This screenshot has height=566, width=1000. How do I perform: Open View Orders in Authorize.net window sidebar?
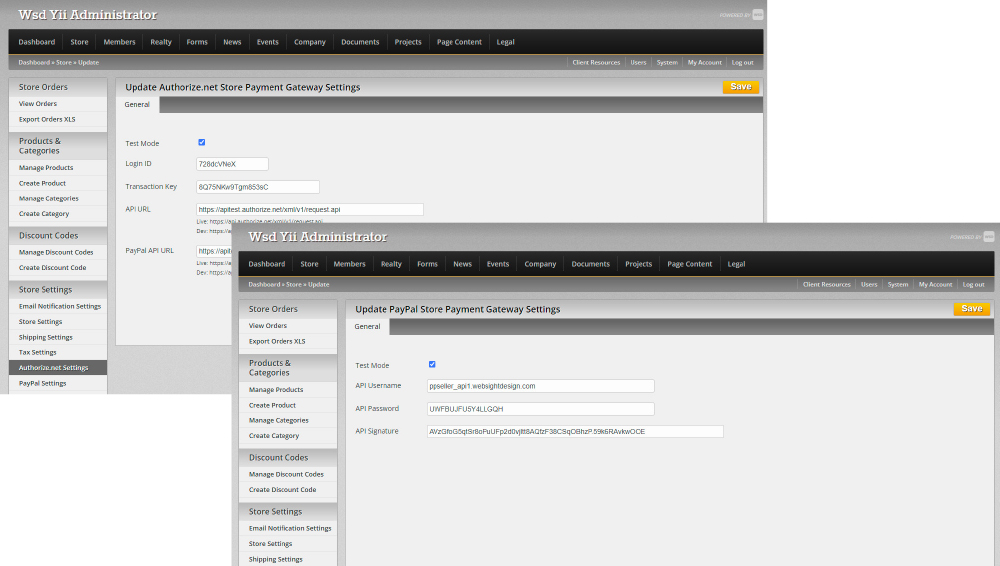point(38,103)
